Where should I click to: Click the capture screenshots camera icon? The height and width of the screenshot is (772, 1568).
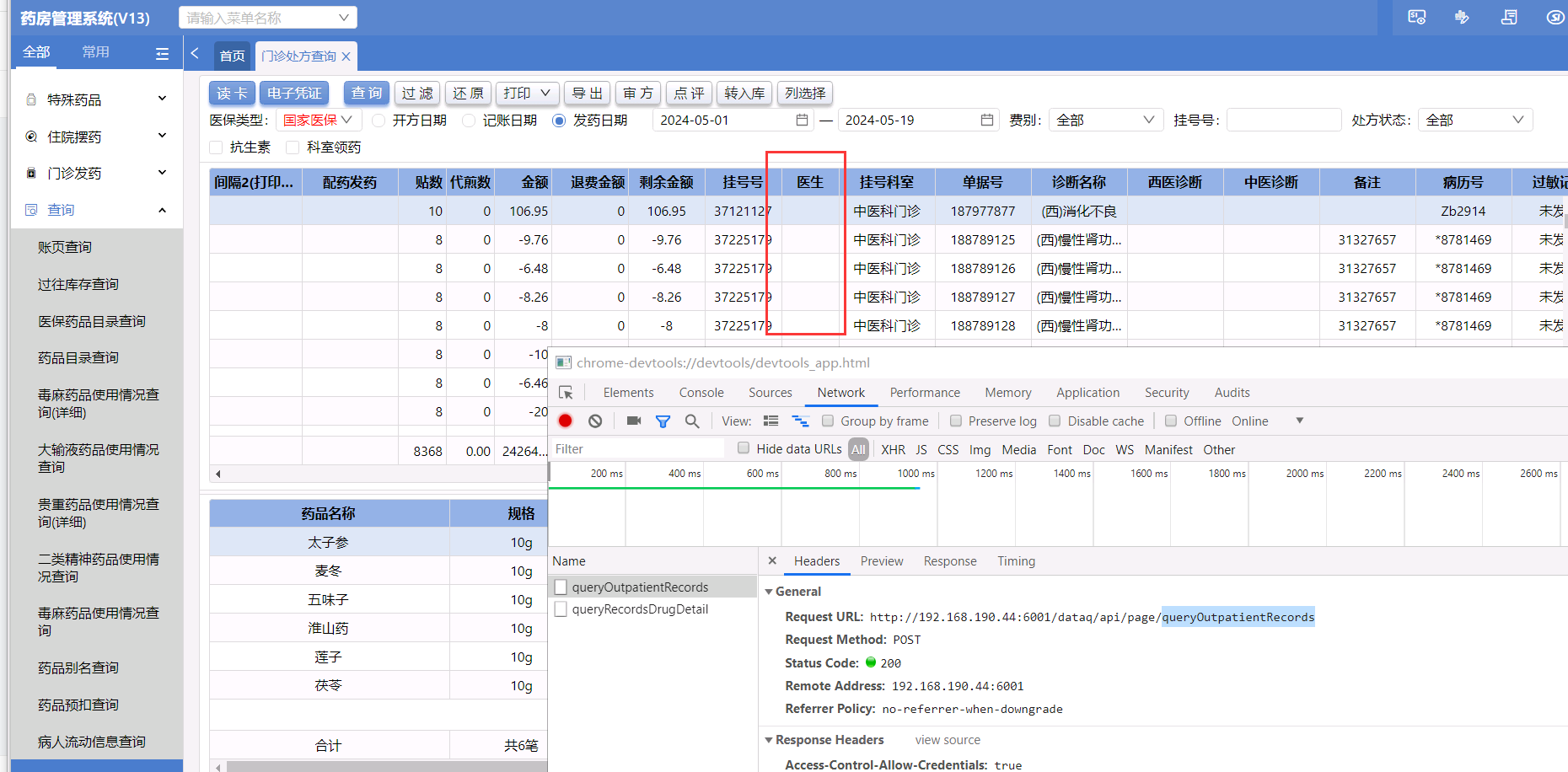tap(634, 421)
